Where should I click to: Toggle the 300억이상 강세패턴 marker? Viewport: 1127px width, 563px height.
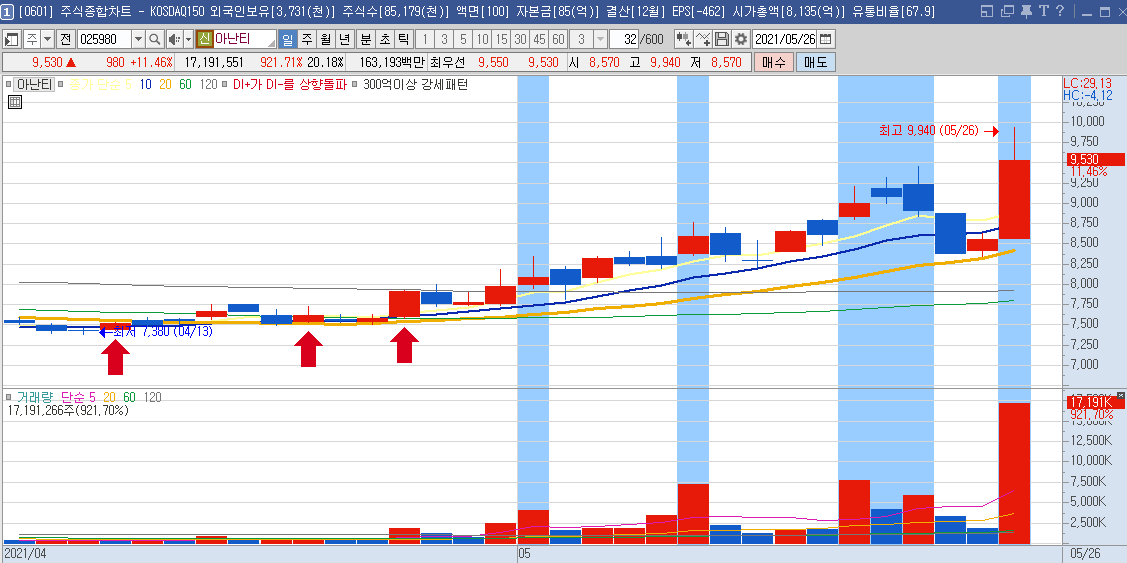coord(354,84)
